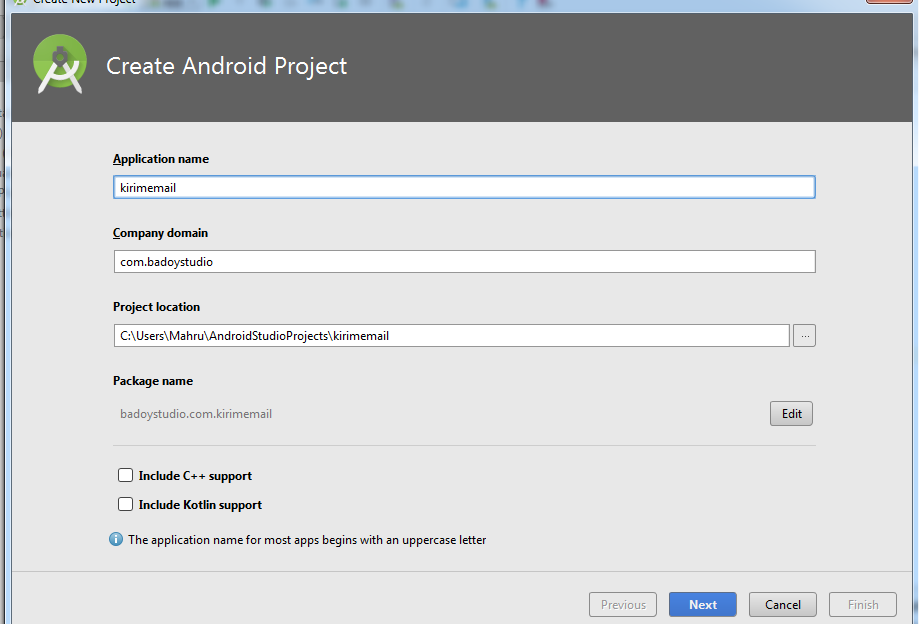Click the Create Android Project heading
919x624 pixels.
point(227,67)
